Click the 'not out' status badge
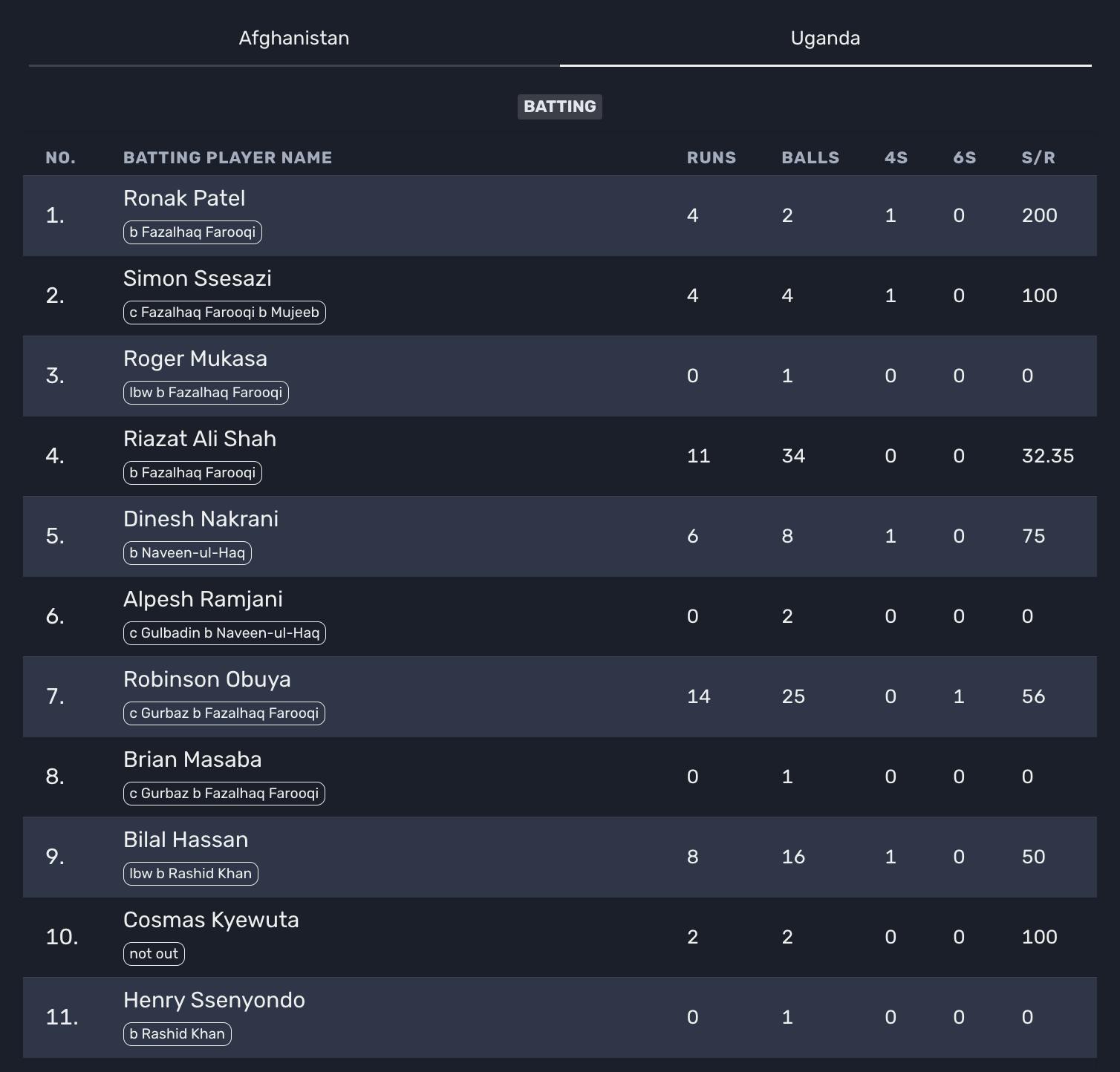 [x=154, y=954]
